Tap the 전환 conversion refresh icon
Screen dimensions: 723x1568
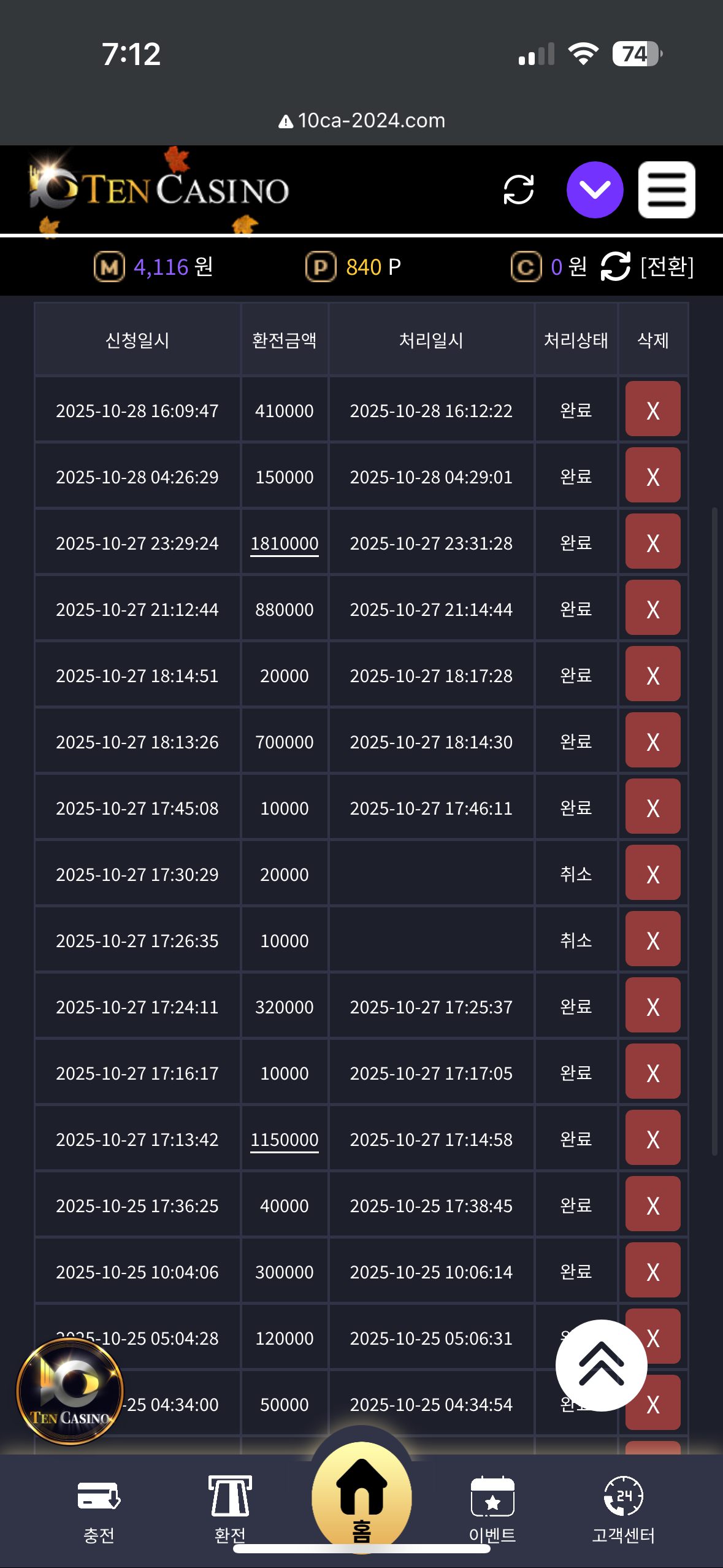point(615,267)
